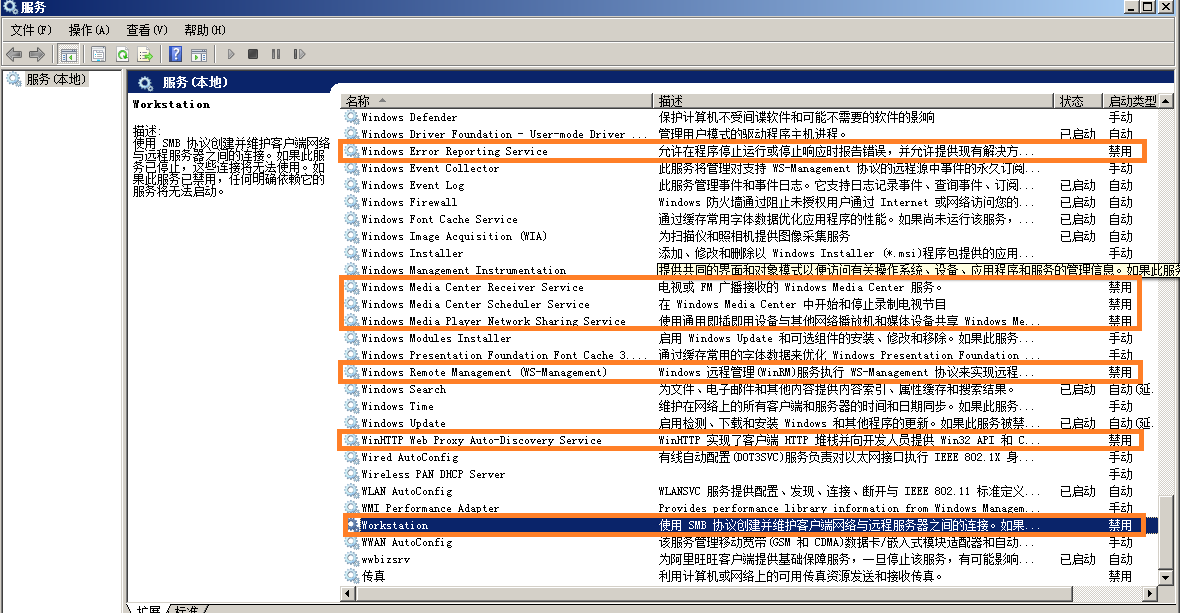The image size is (1180, 613).
Task: Open the 查看(V) menu
Action: [146, 30]
